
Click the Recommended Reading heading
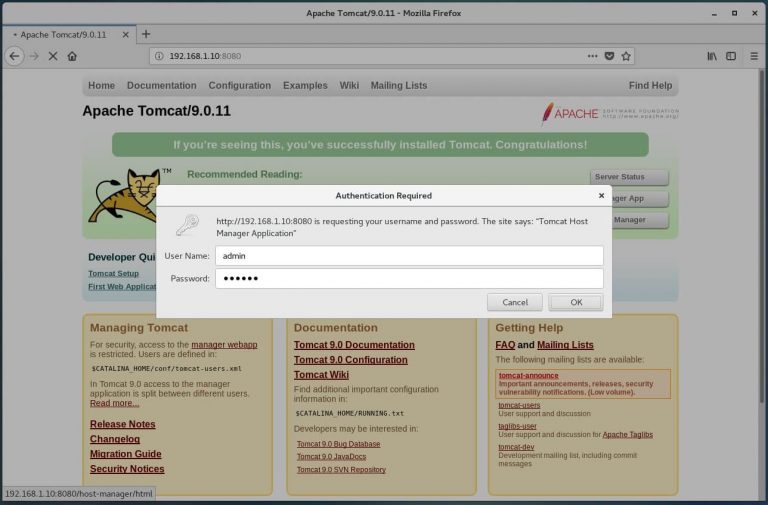click(244, 174)
